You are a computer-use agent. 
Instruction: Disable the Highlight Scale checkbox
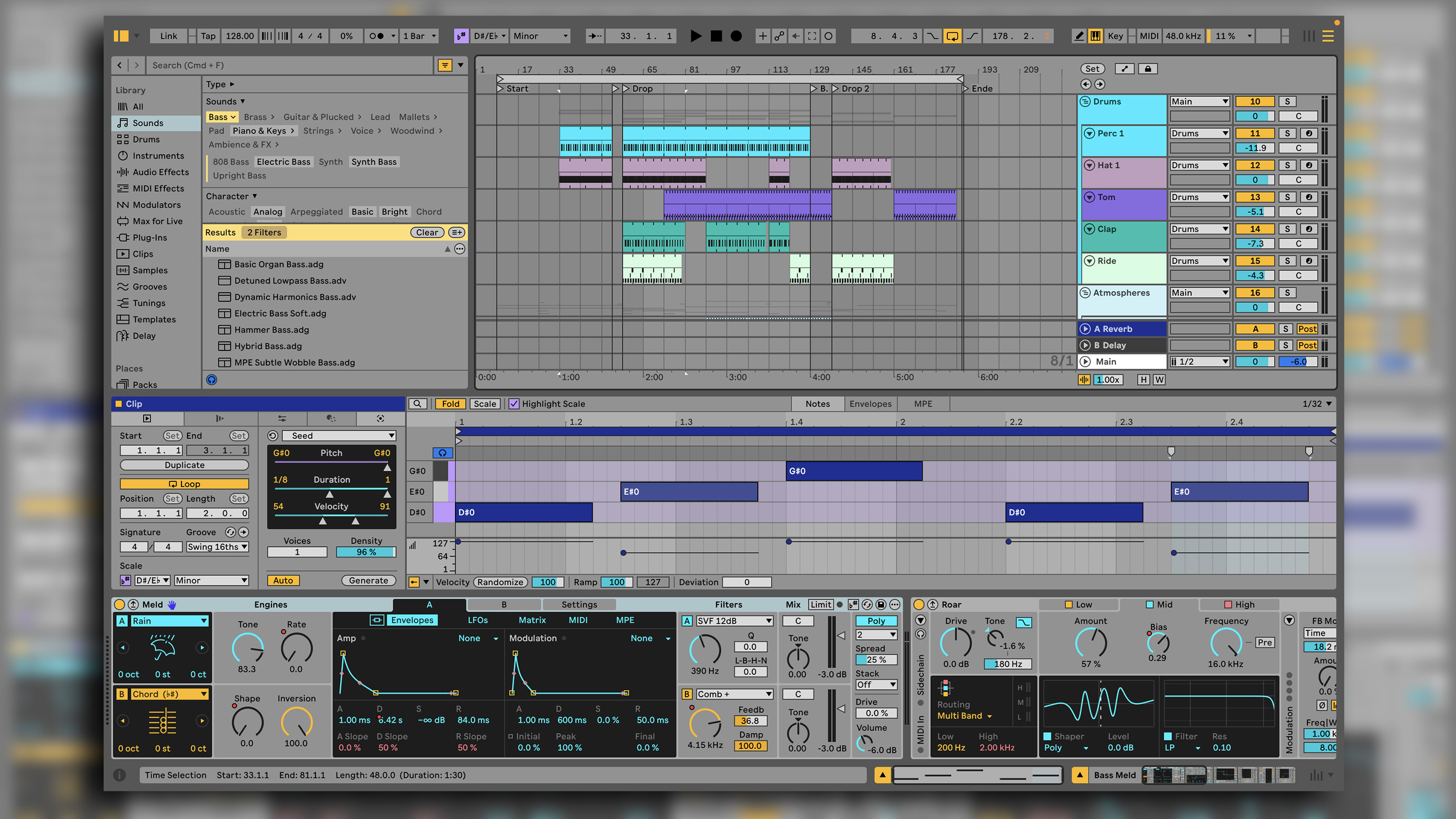pos(514,403)
